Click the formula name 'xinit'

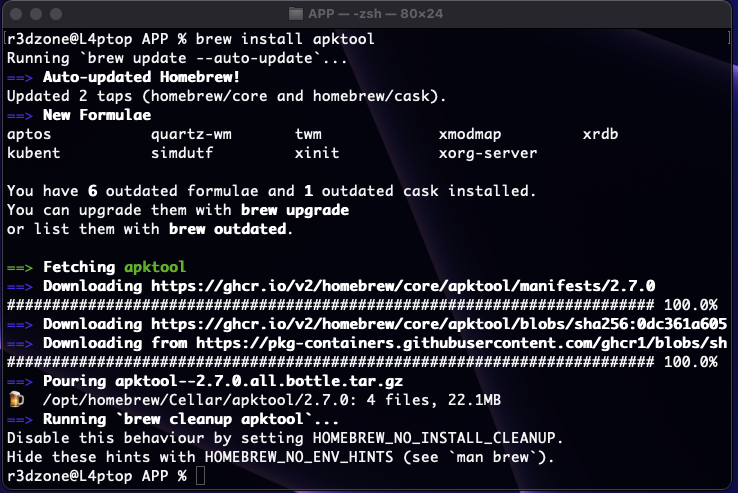click(317, 153)
